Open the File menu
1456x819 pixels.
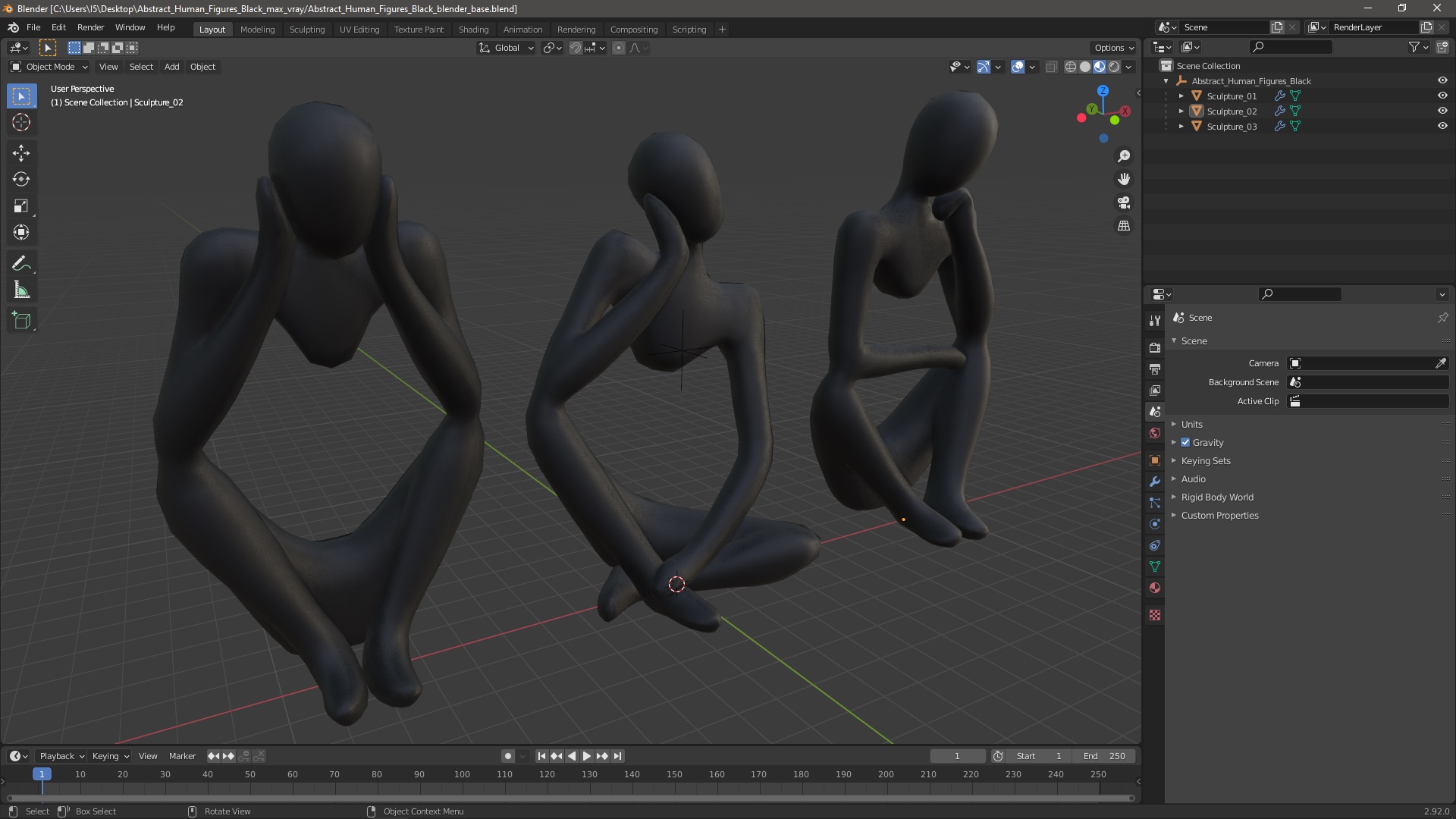tap(33, 27)
